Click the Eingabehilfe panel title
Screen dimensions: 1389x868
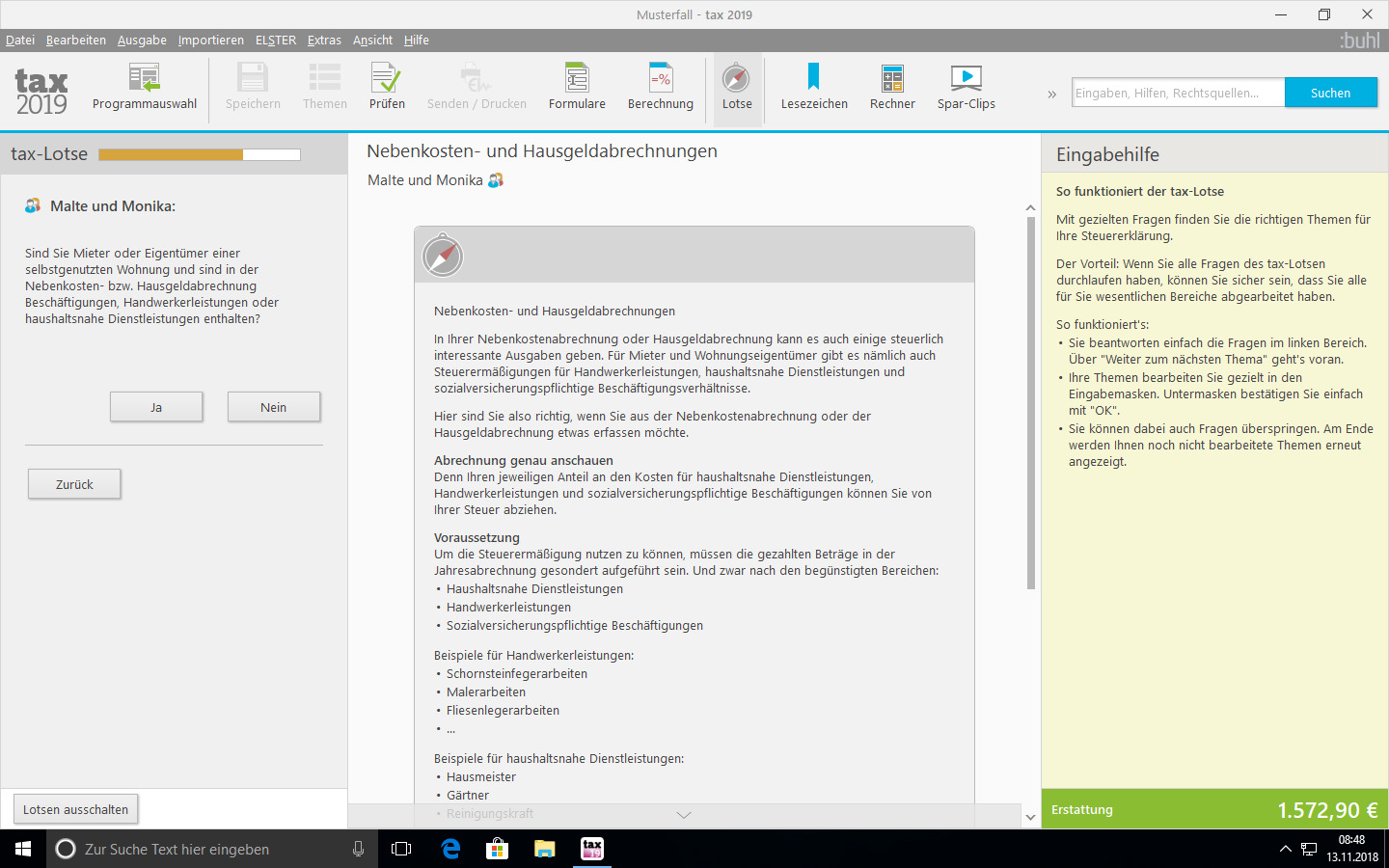click(x=1107, y=154)
